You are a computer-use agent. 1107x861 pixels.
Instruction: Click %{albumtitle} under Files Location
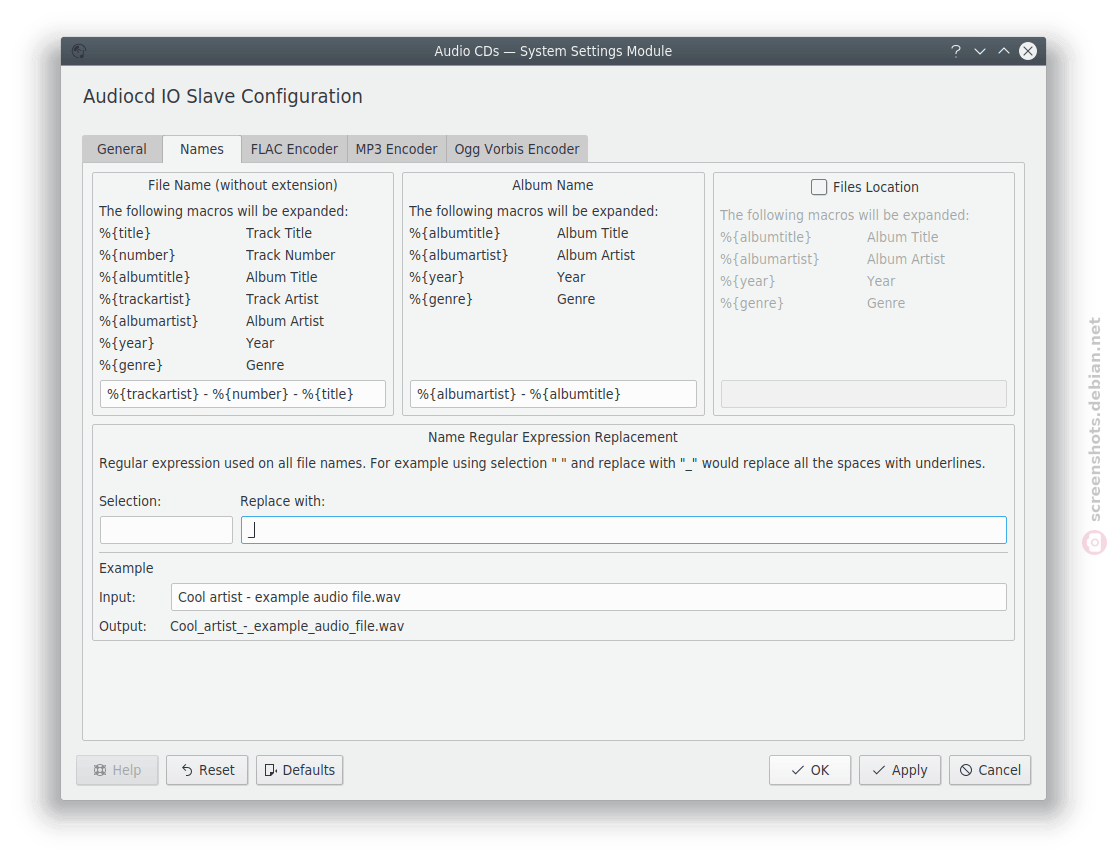click(x=765, y=237)
